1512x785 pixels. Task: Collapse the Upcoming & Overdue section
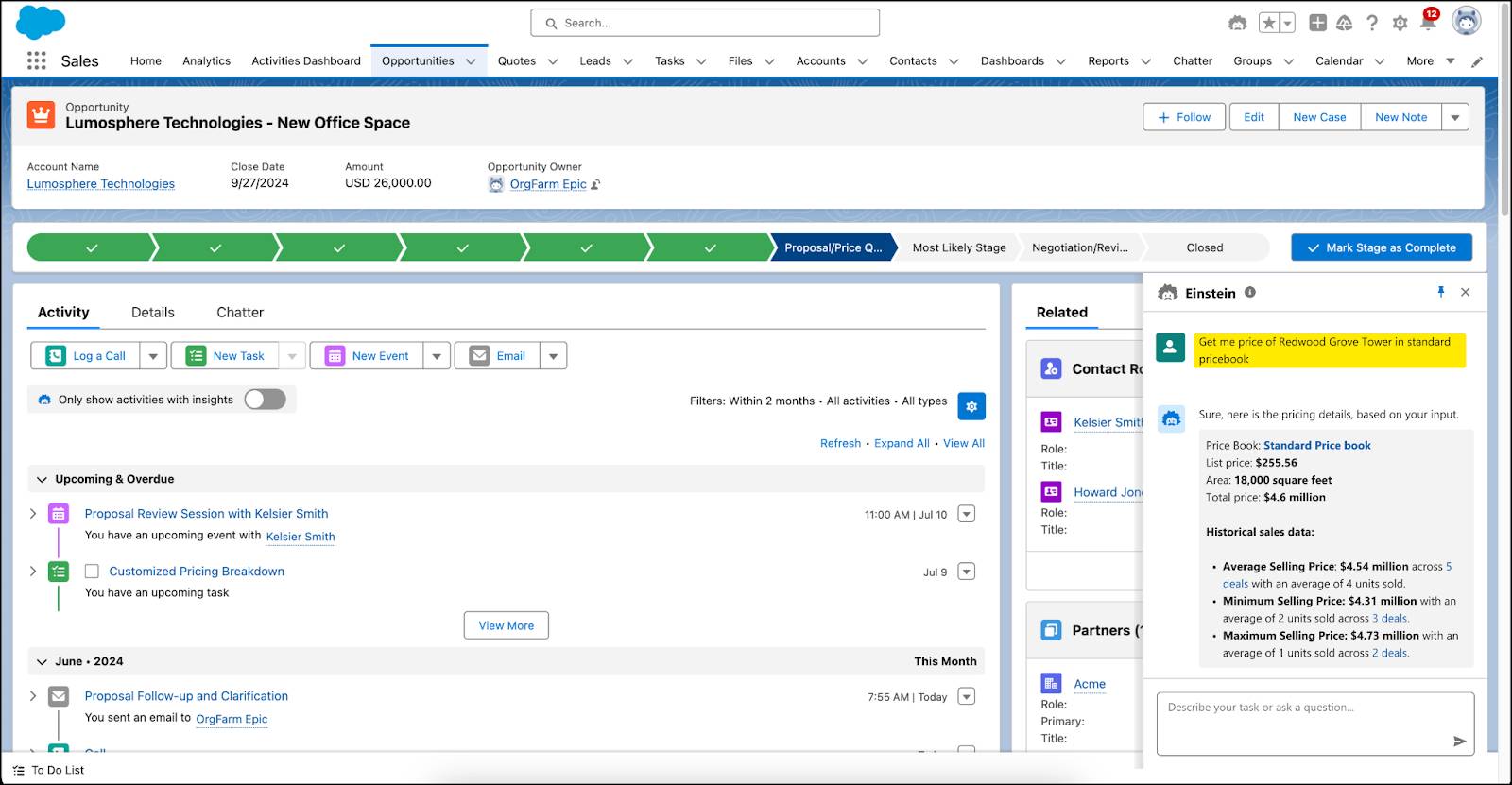pyautogui.click(x=42, y=480)
